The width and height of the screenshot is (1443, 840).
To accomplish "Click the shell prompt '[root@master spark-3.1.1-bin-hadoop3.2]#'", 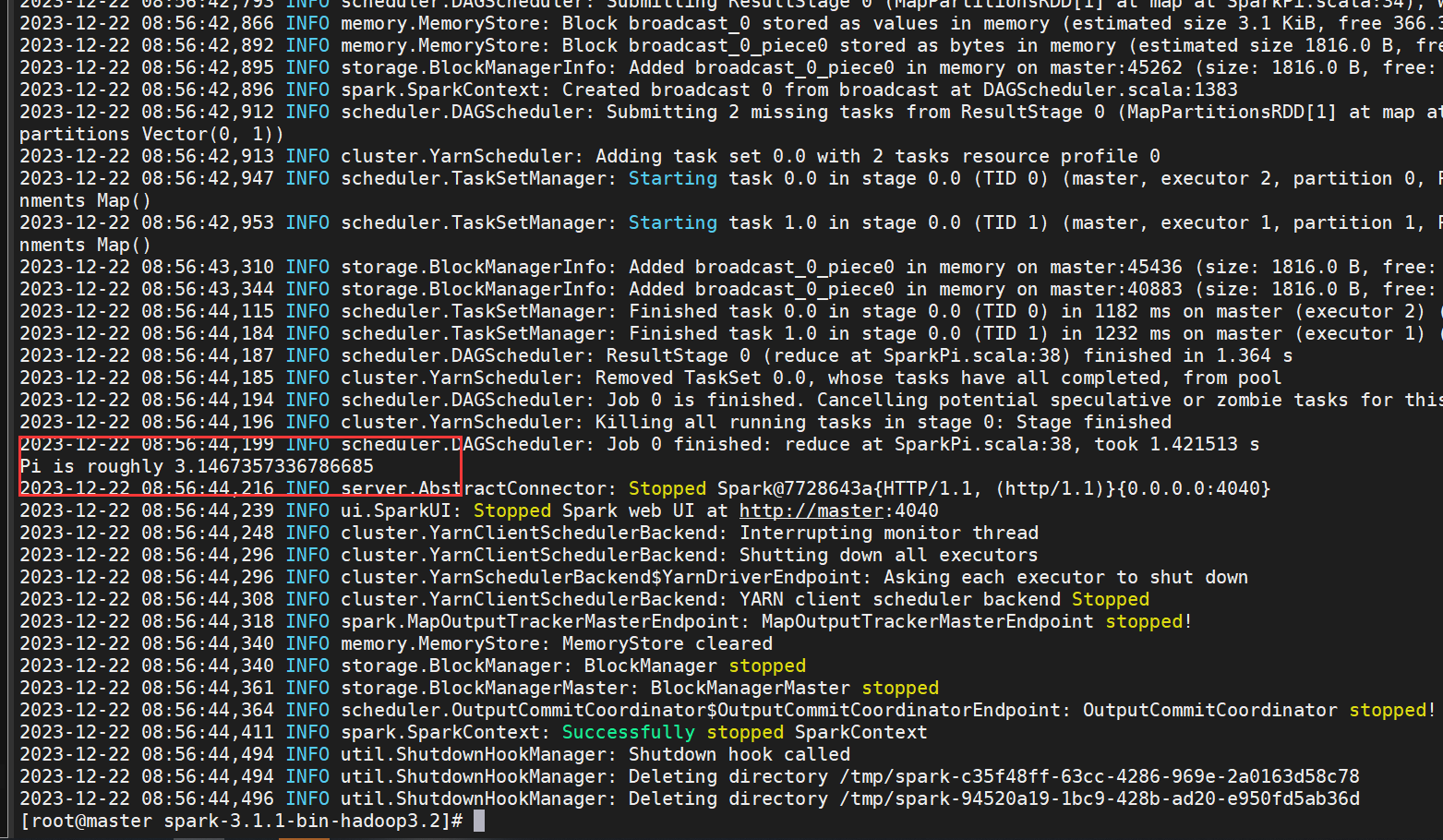I will tap(241, 821).
